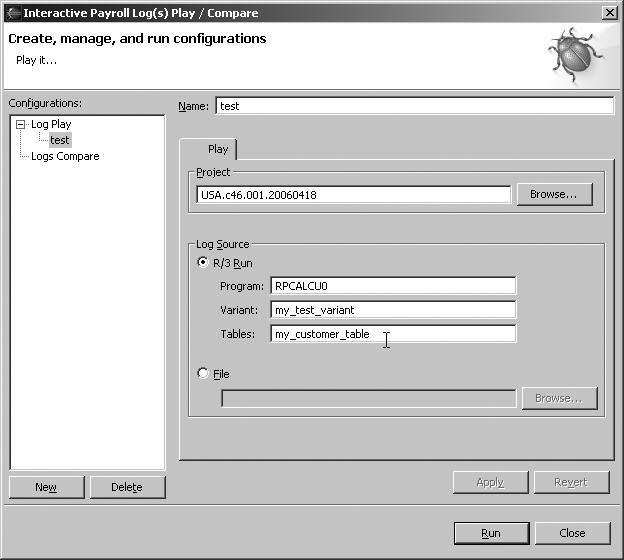The image size is (624, 560).
Task: Click the Variant input field
Action: coord(393,310)
